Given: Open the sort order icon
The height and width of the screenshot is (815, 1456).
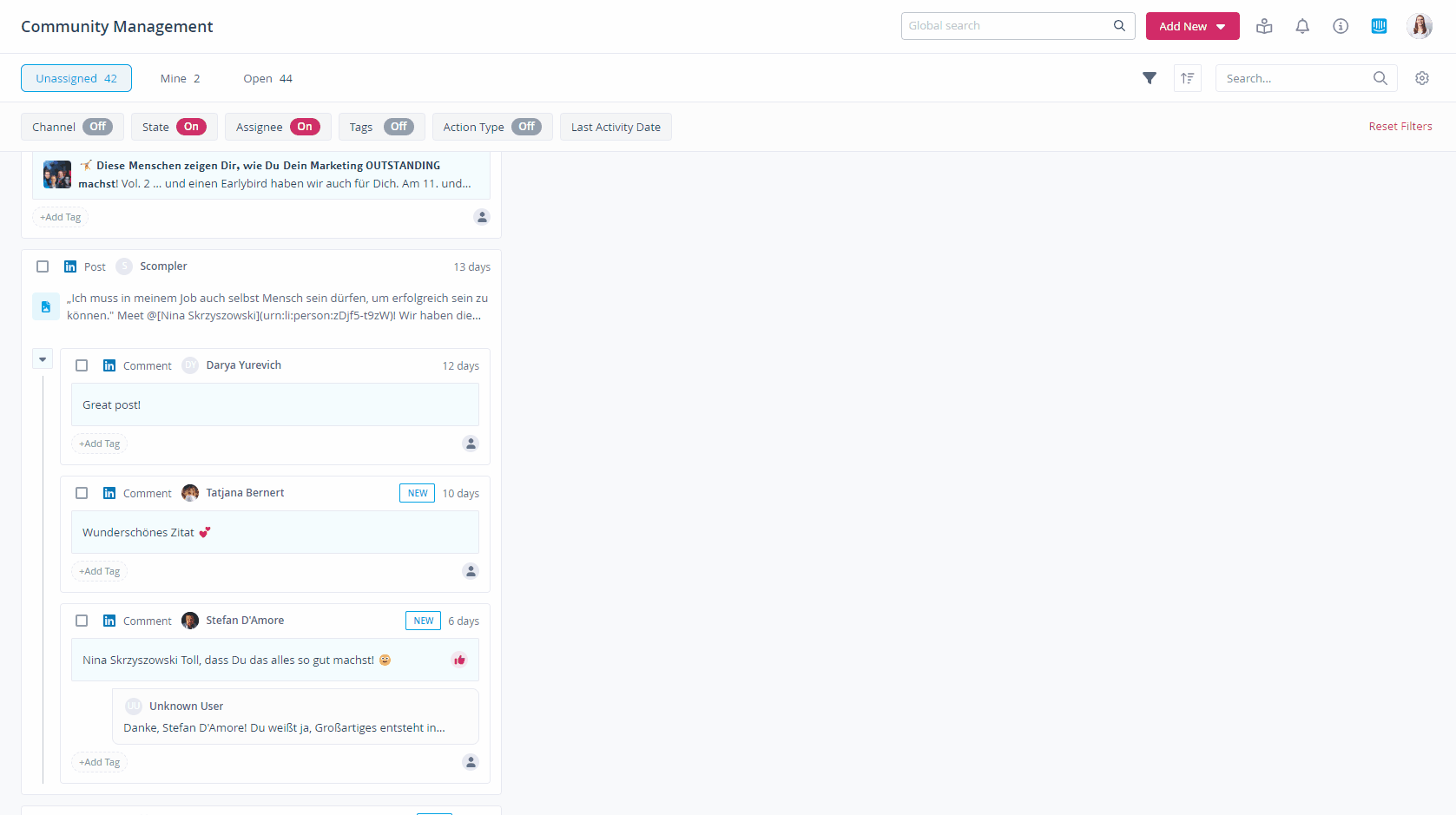Looking at the screenshot, I should (x=1188, y=78).
